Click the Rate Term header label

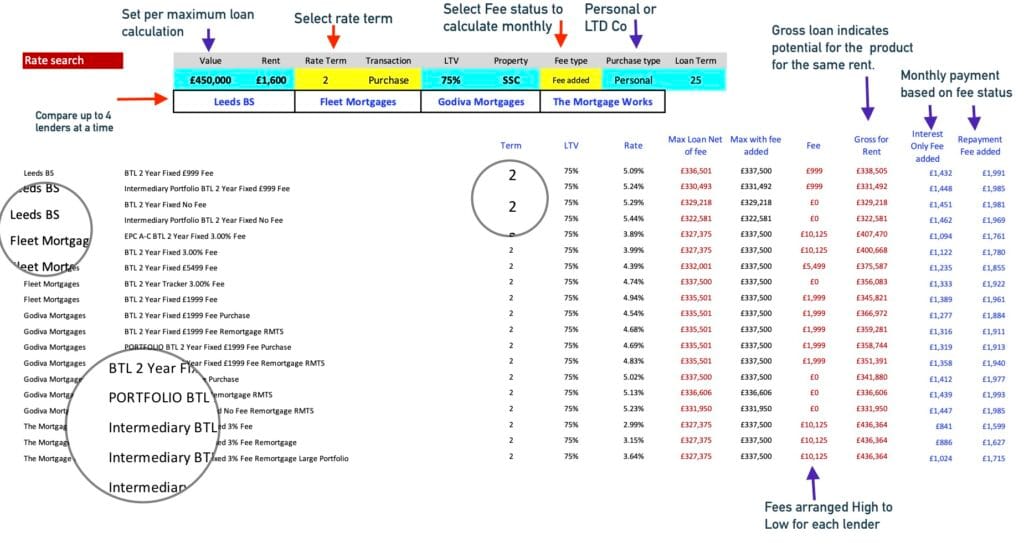click(325, 61)
